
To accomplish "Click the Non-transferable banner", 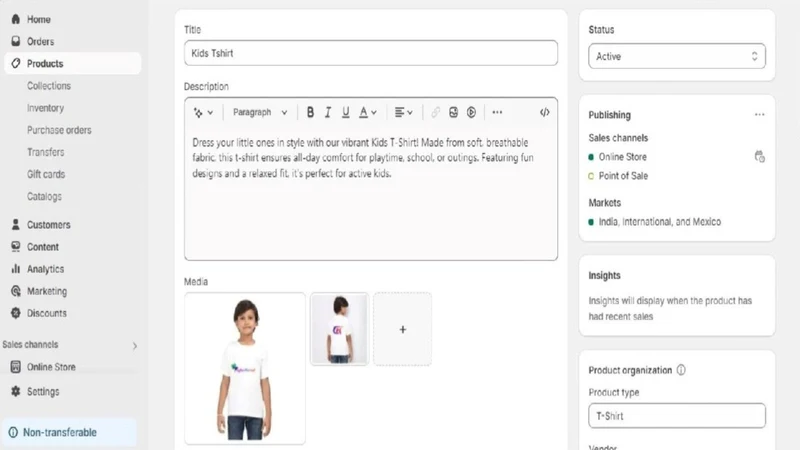I will point(69,432).
